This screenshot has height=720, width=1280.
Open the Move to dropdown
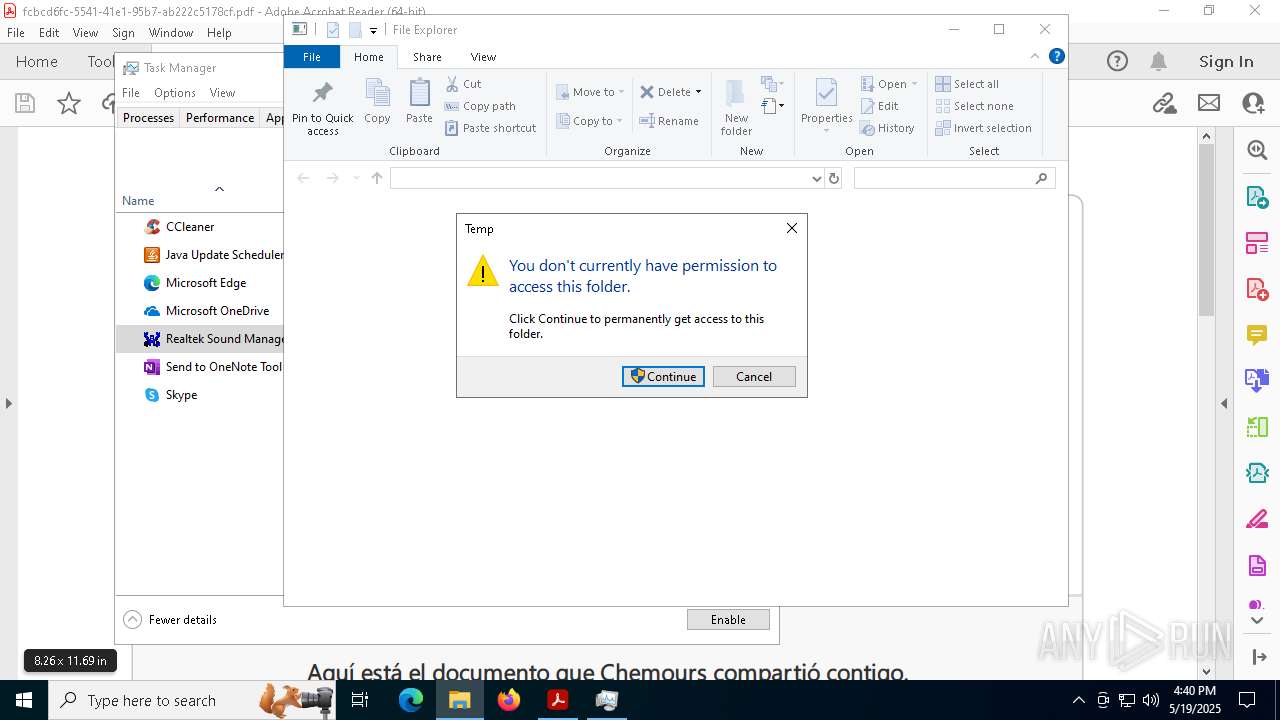[590, 92]
